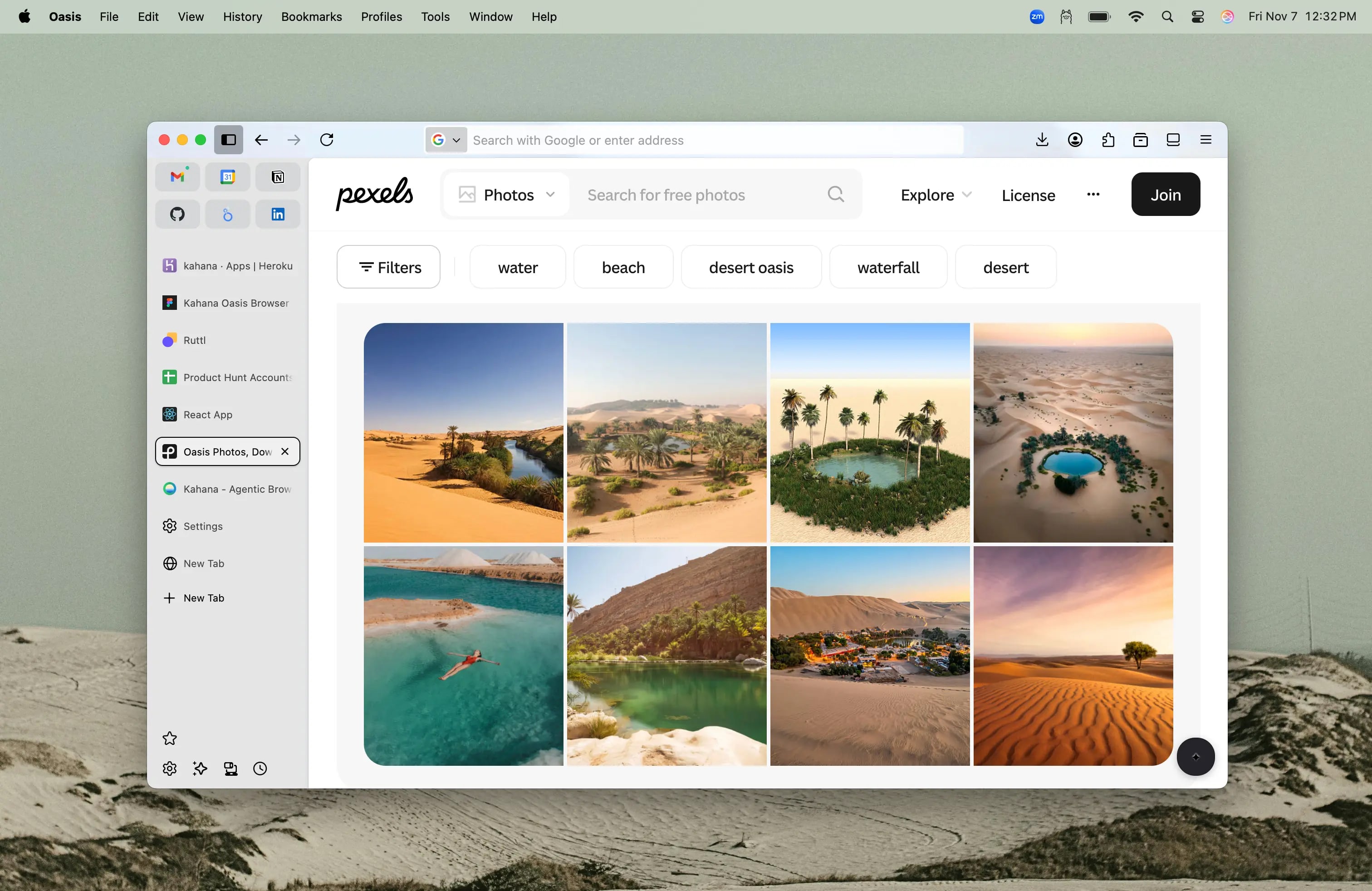Open the pinned GitHub shortcut
Viewport: 1372px width, 891px height.
point(177,214)
